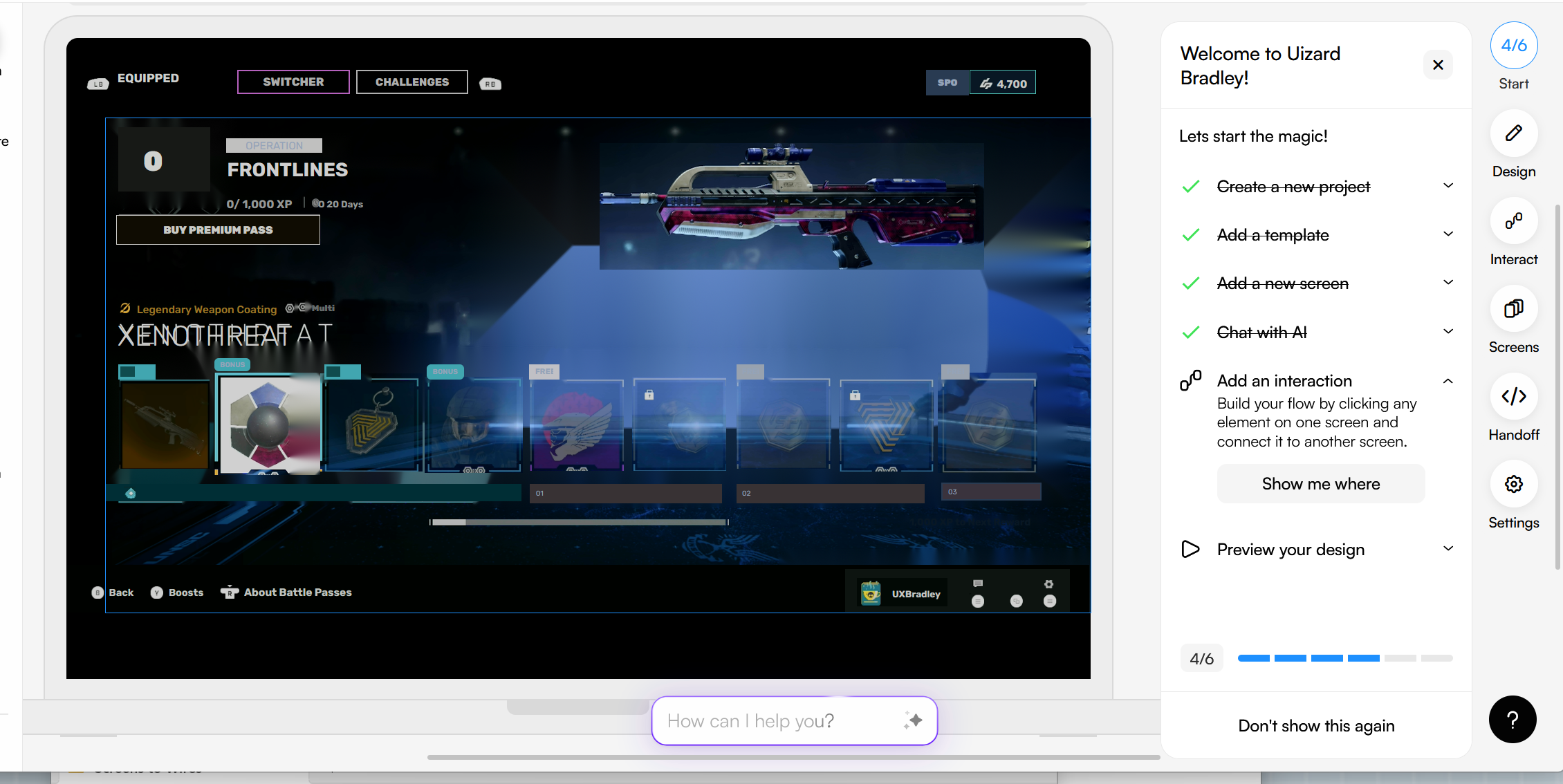Expand the Add a new screen step
This screenshot has width=1563, height=784.
[x=1448, y=282]
